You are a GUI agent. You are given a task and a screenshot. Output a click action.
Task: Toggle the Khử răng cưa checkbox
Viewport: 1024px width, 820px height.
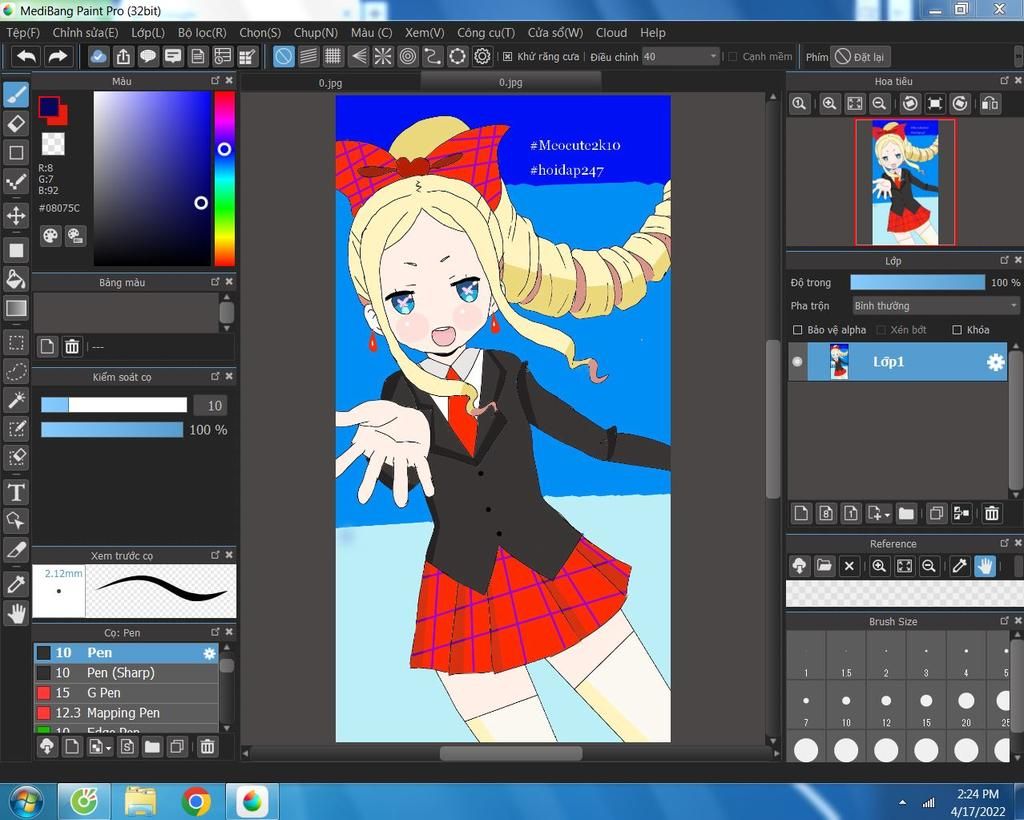pos(507,57)
